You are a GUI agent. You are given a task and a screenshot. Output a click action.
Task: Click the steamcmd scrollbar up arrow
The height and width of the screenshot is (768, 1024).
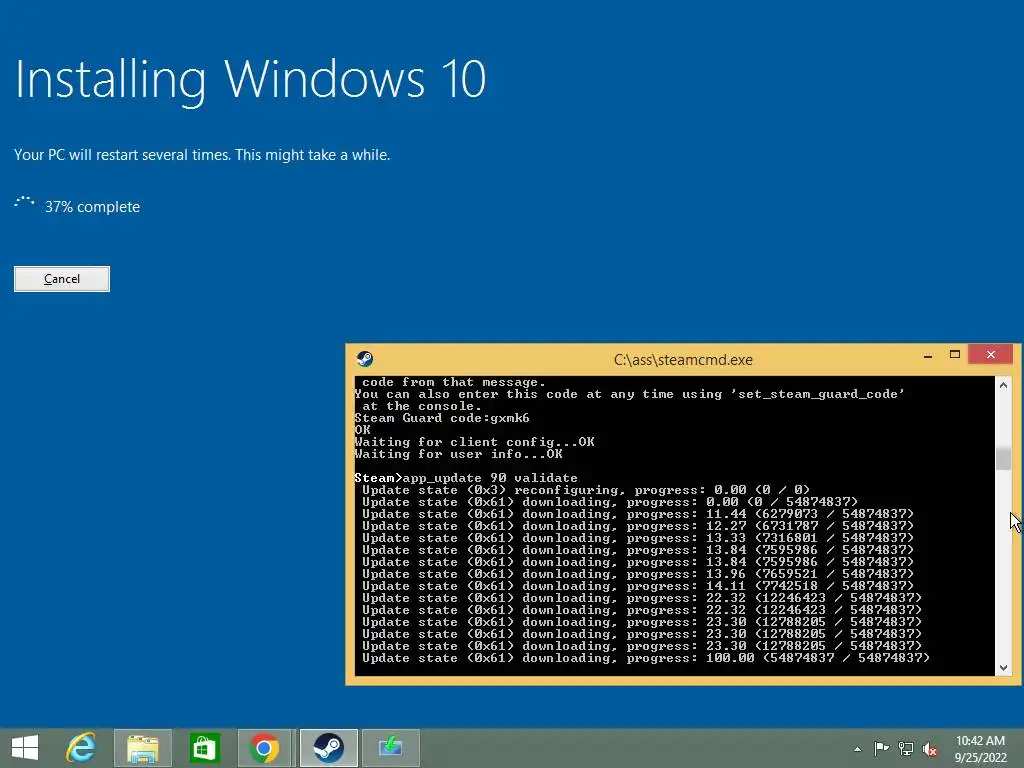coord(1003,385)
